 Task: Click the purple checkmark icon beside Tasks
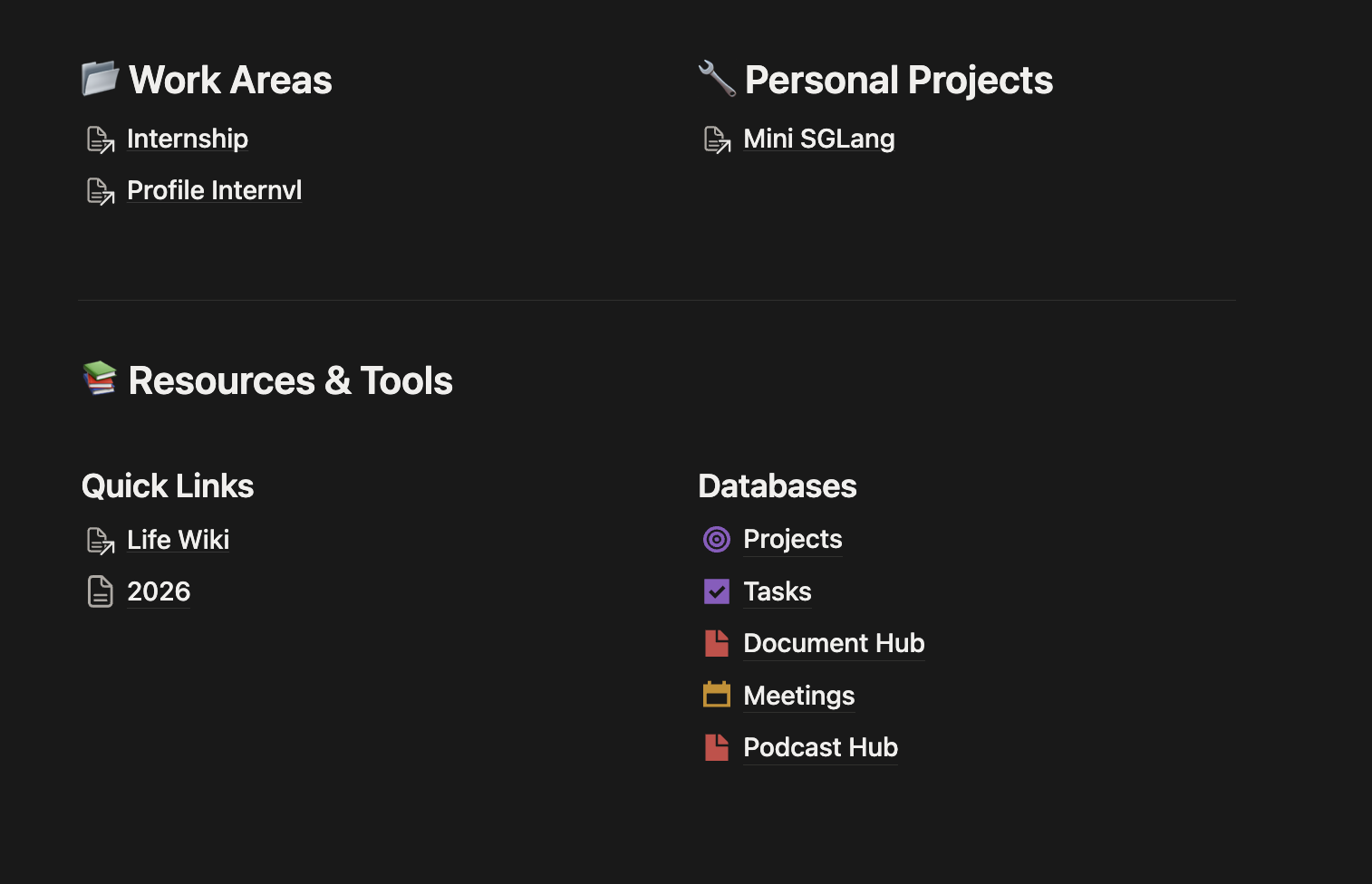(716, 591)
